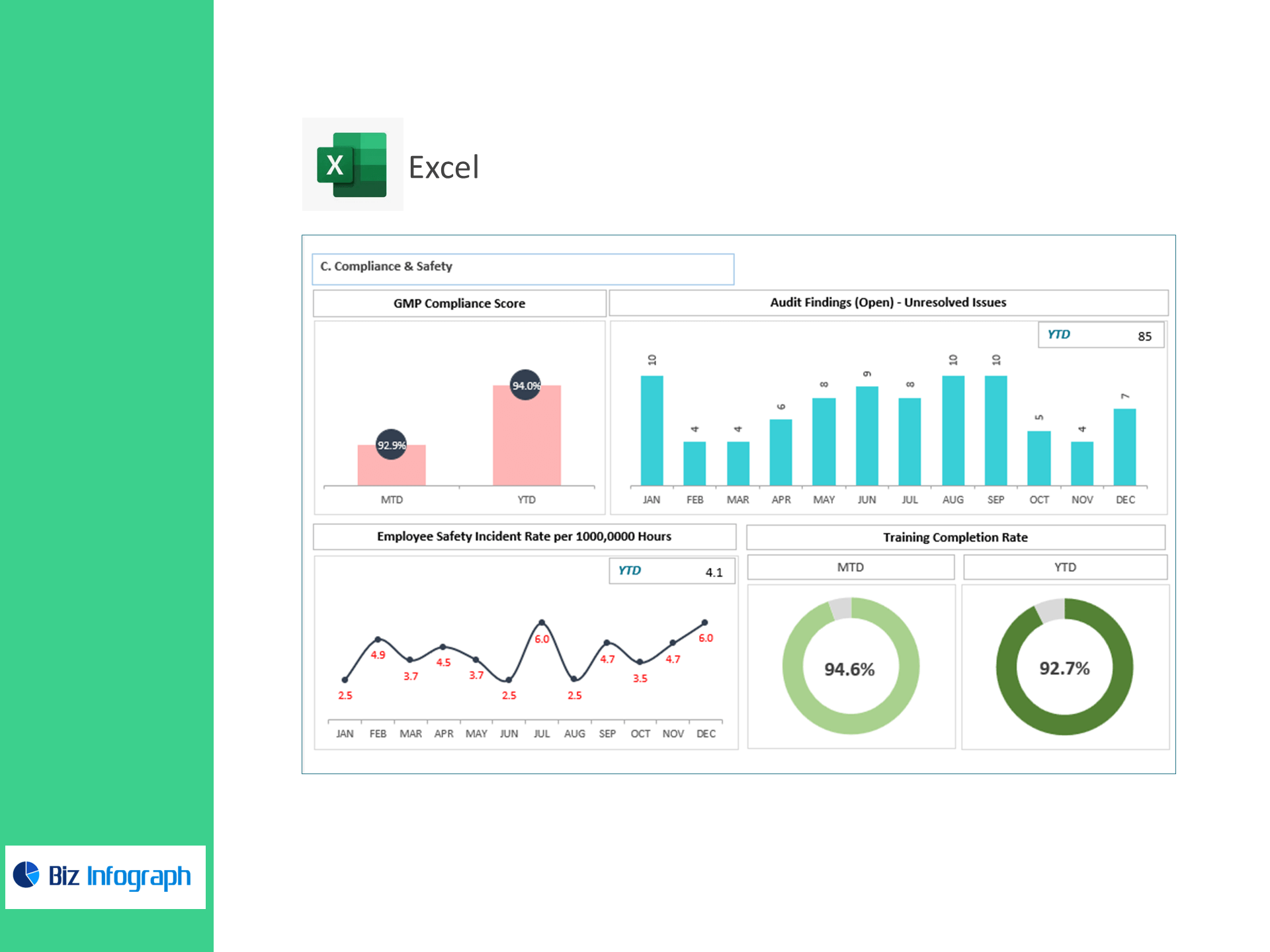Select the MTD tab under Training Completion
The width and height of the screenshot is (1270, 952).
[x=850, y=567]
